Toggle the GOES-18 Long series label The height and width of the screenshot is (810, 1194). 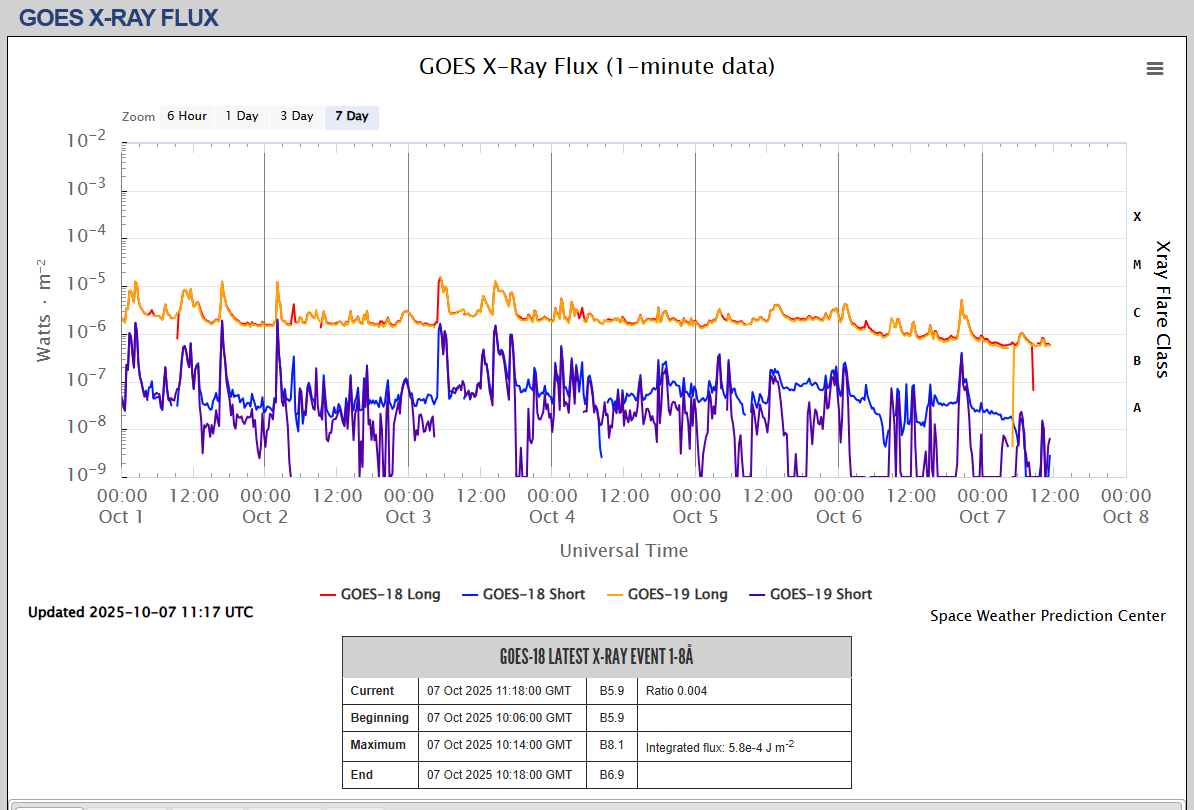pyautogui.click(x=390, y=594)
